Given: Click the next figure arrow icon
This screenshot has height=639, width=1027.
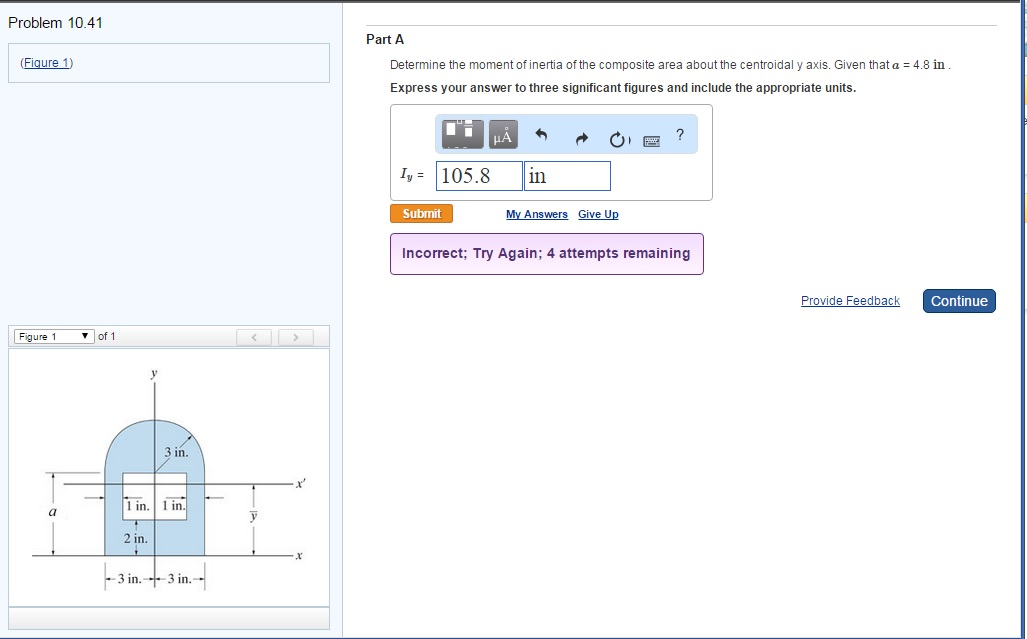Looking at the screenshot, I should (x=296, y=337).
